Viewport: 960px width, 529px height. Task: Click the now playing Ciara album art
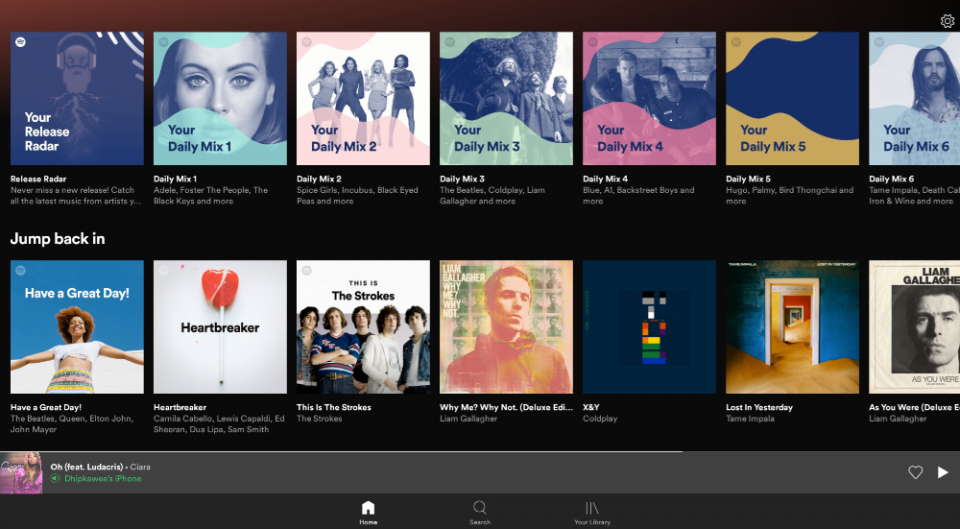[21, 473]
